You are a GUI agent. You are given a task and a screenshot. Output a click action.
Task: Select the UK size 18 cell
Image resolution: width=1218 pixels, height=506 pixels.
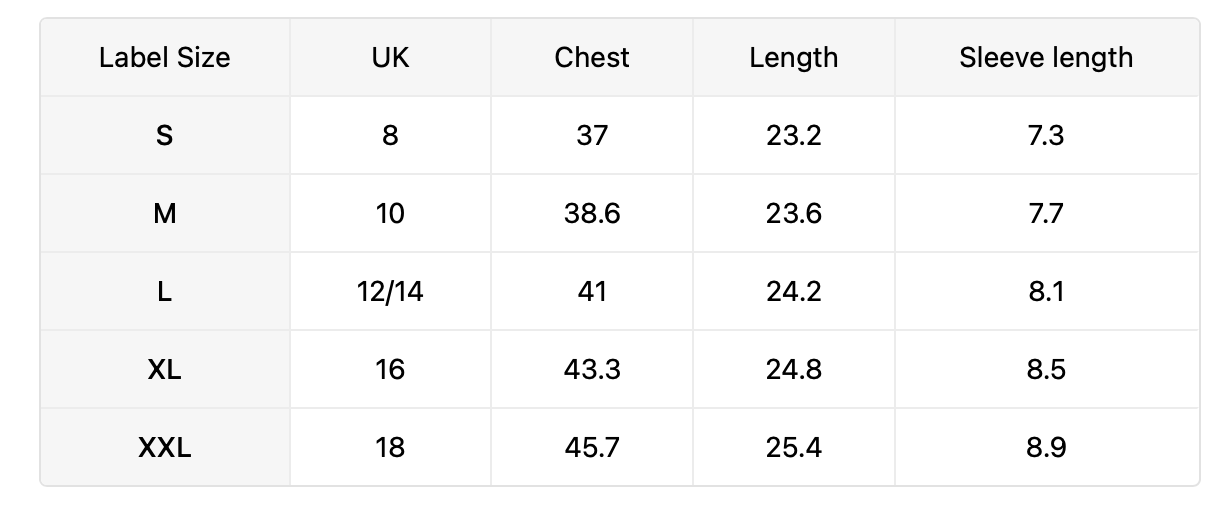pyautogui.click(x=390, y=447)
